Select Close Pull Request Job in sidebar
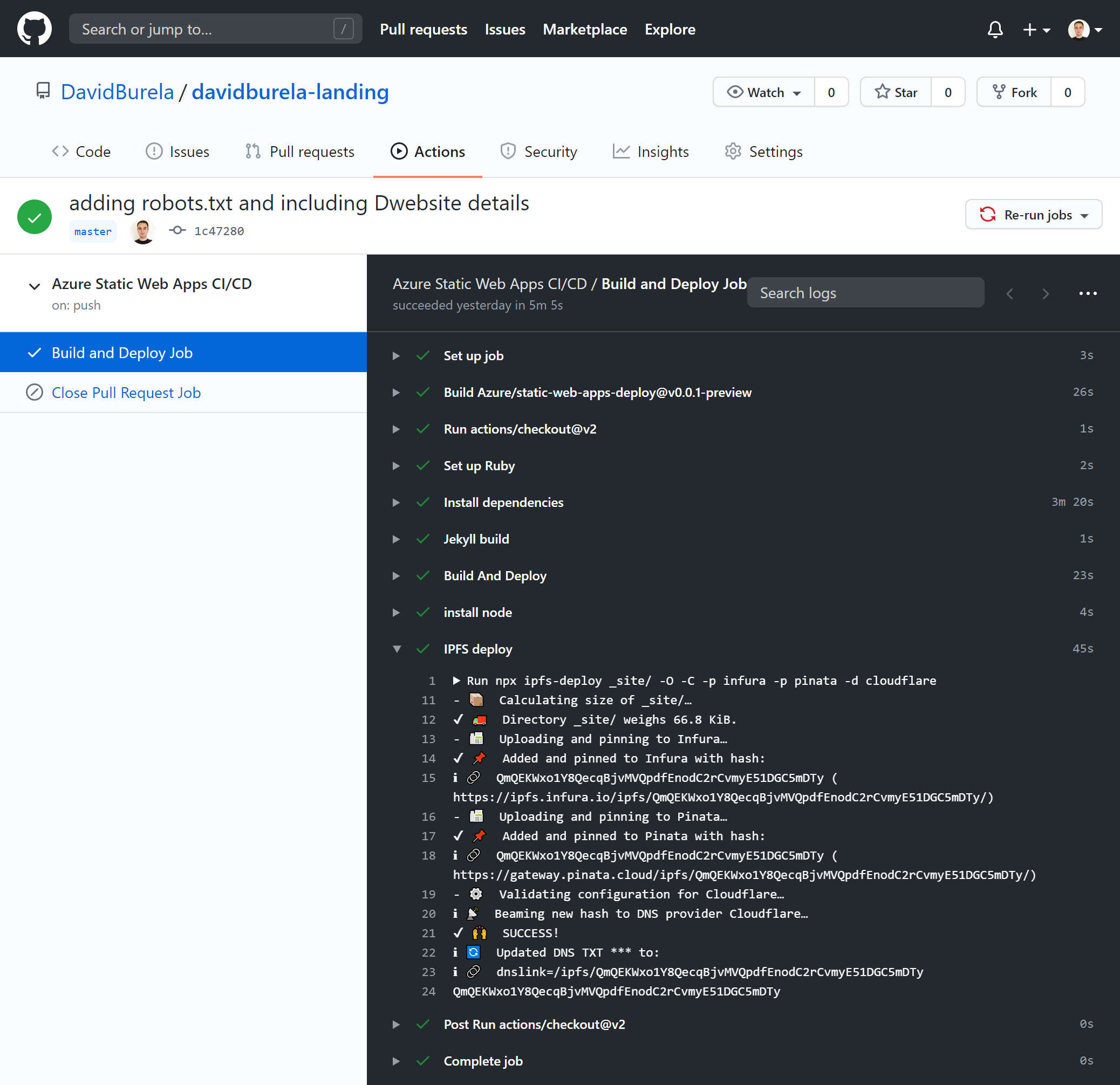This screenshot has width=1120, height=1085. pyautogui.click(x=183, y=392)
